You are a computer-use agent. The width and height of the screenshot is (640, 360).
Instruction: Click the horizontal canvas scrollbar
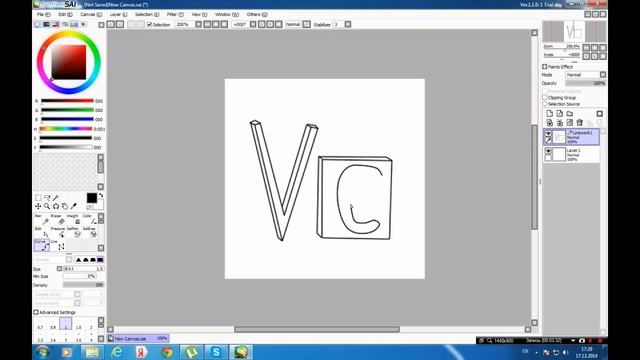click(317, 329)
